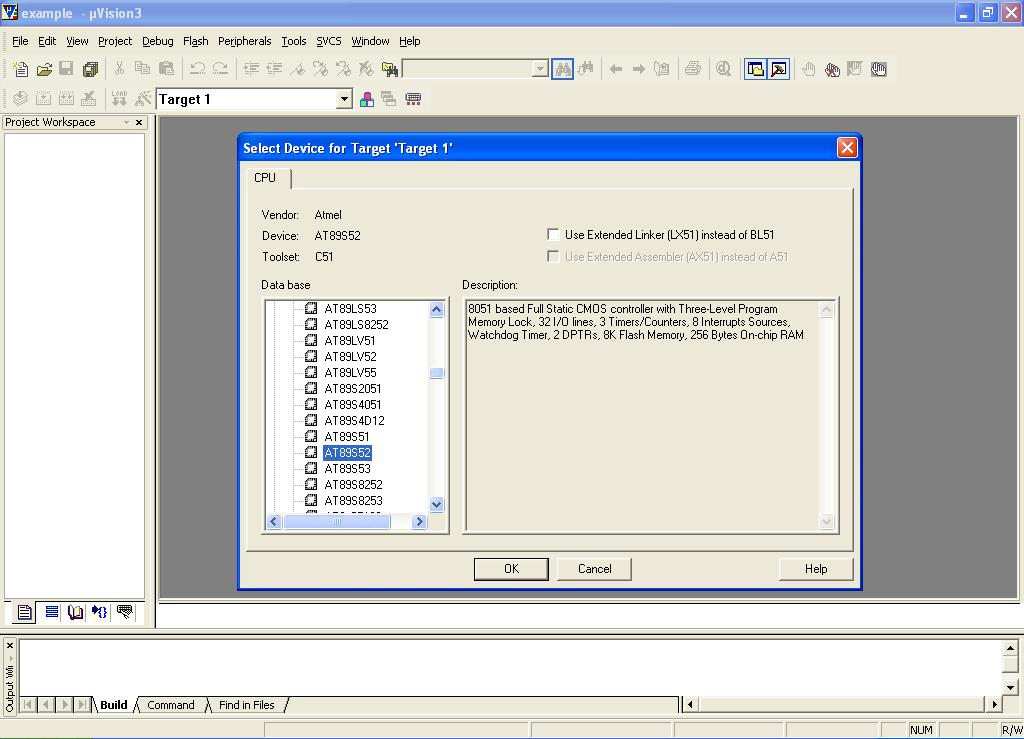Viewport: 1024px width, 739px height.
Task: Select AT89S2051 in the device list
Action: point(353,388)
